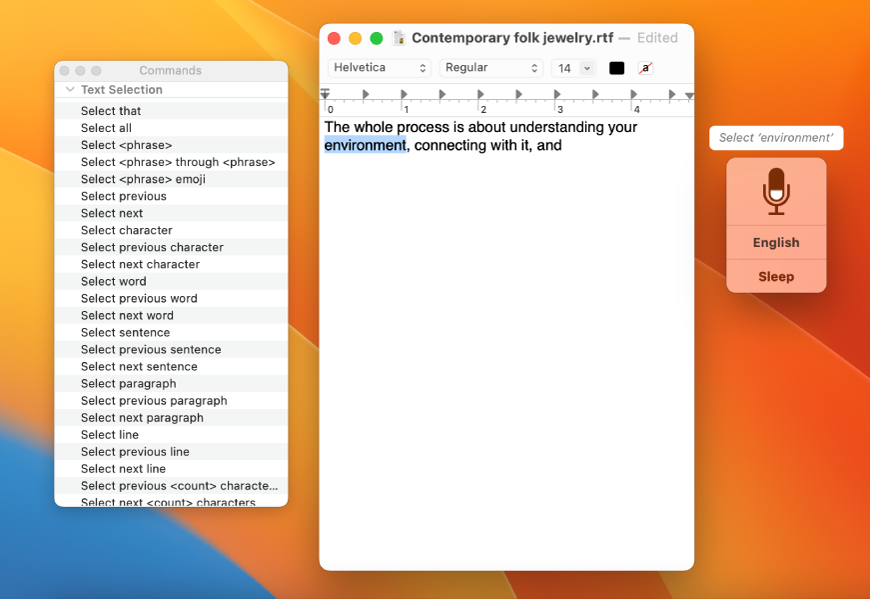
Task: Click the 'Select paragraph' command entry
Action: click(128, 383)
